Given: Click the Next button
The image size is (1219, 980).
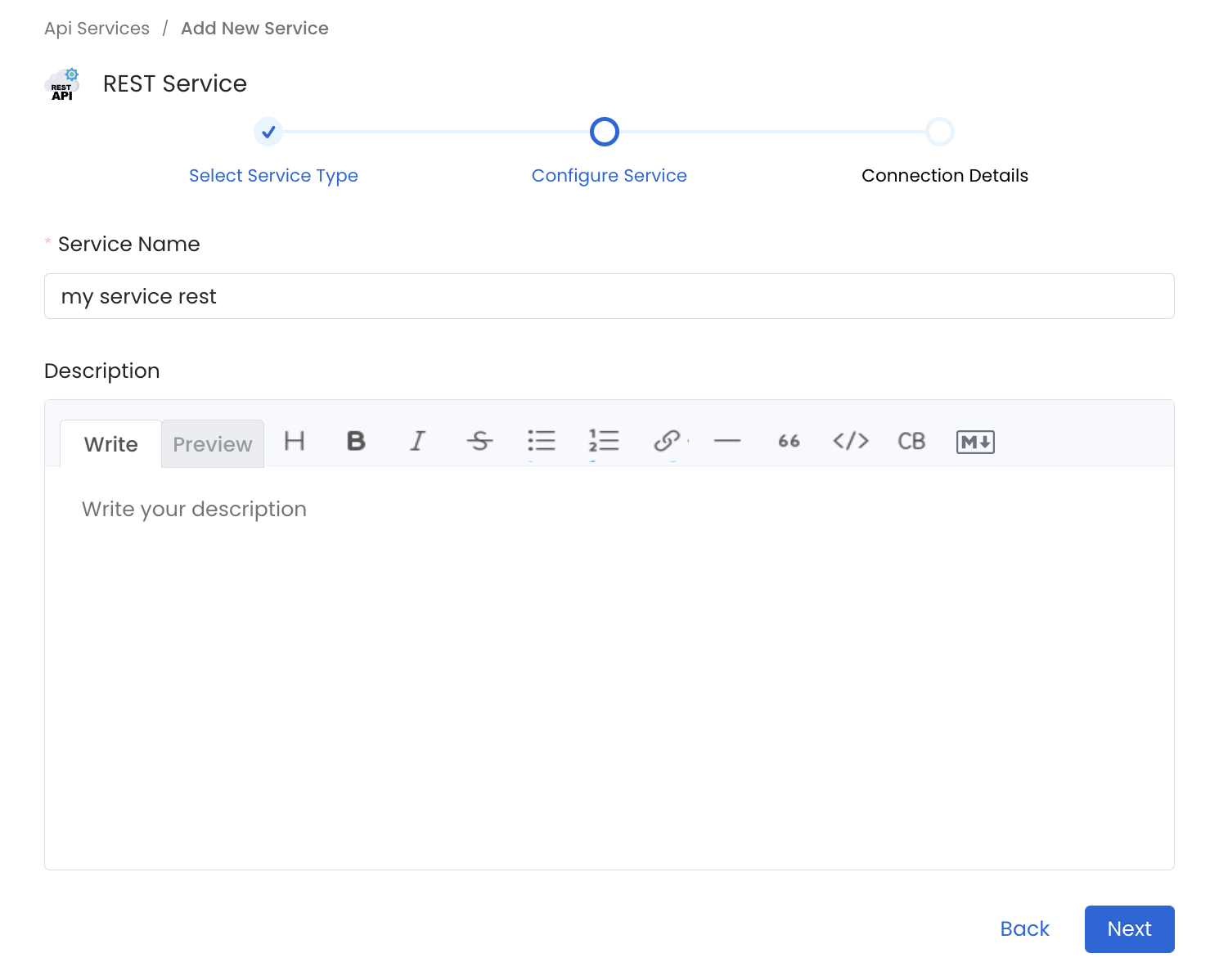Looking at the screenshot, I should [x=1129, y=928].
